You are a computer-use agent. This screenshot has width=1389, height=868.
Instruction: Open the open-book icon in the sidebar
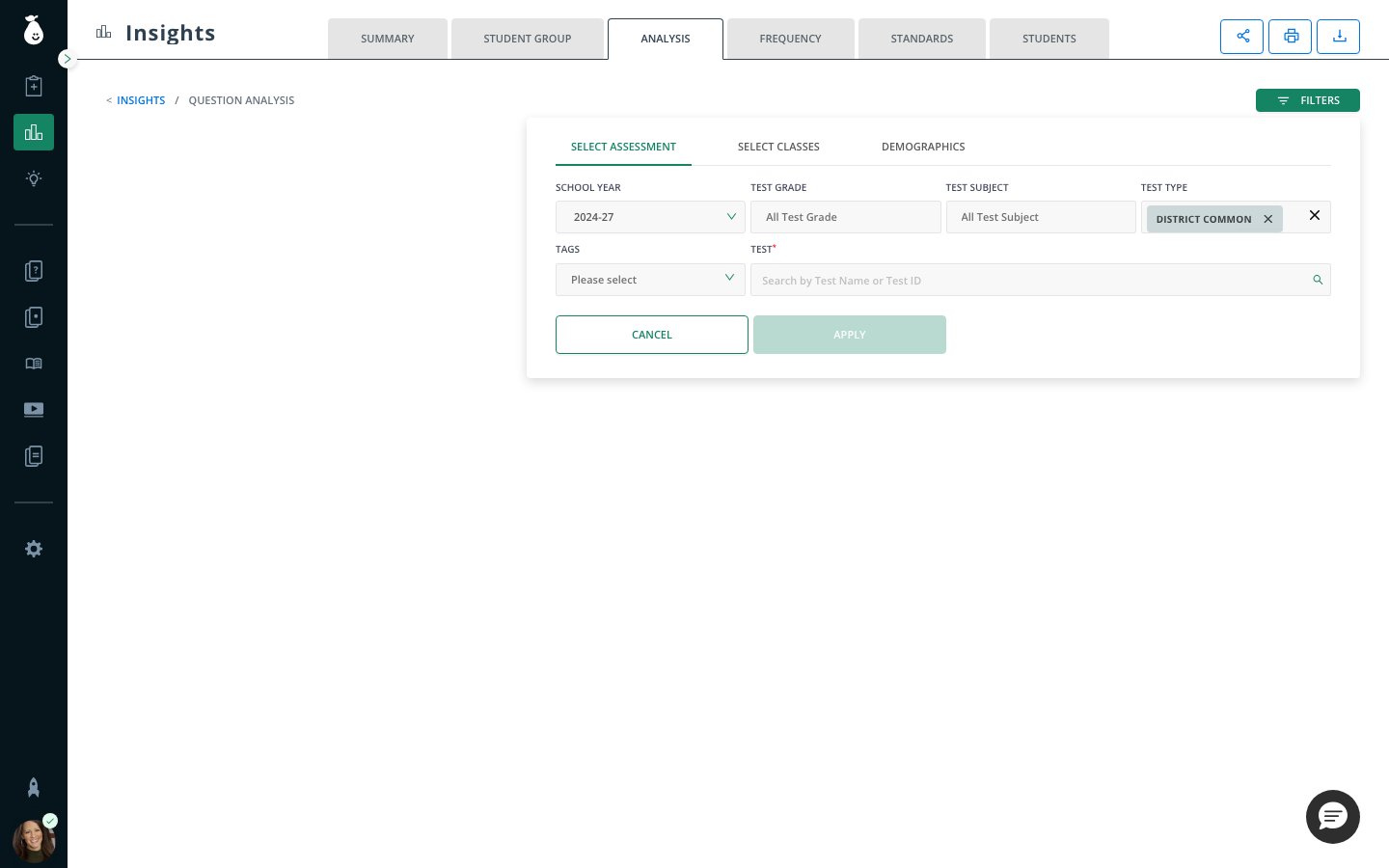coord(34,364)
